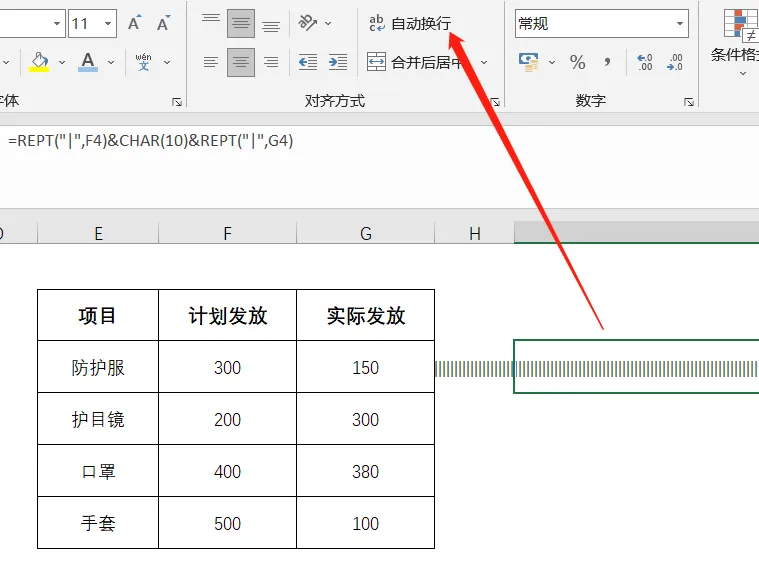Increase decimal places
The image size is (759, 581).
click(x=645, y=62)
